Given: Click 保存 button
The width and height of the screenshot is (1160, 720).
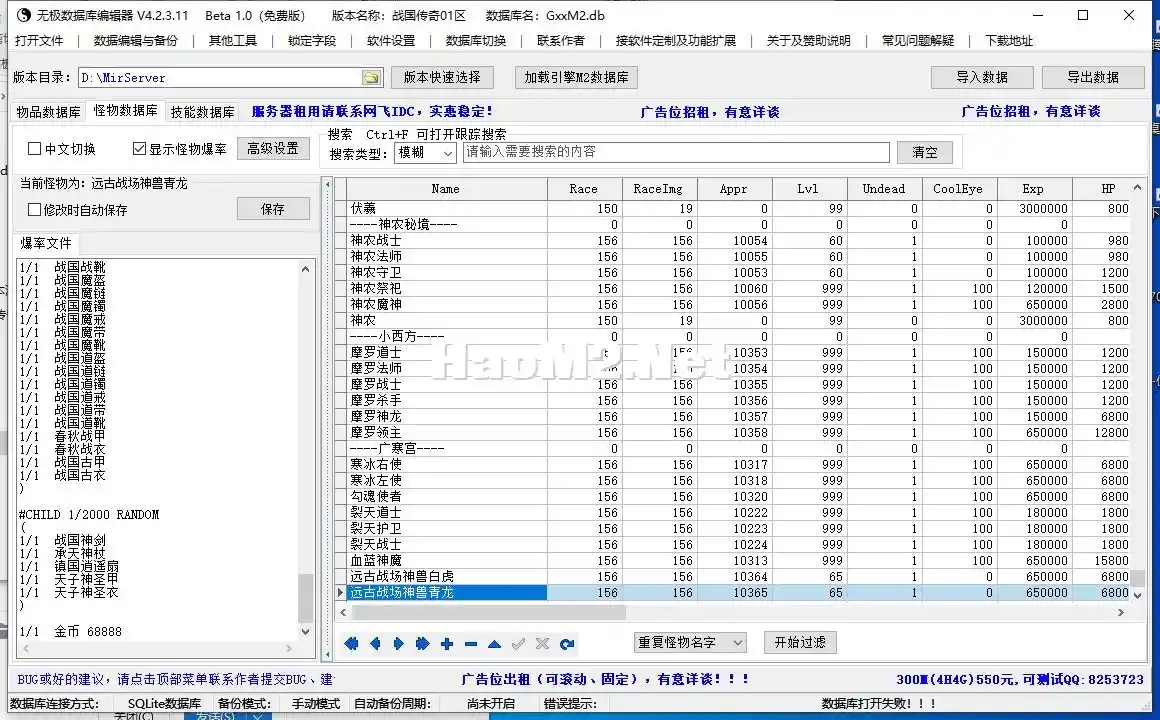Looking at the screenshot, I should (273, 209).
